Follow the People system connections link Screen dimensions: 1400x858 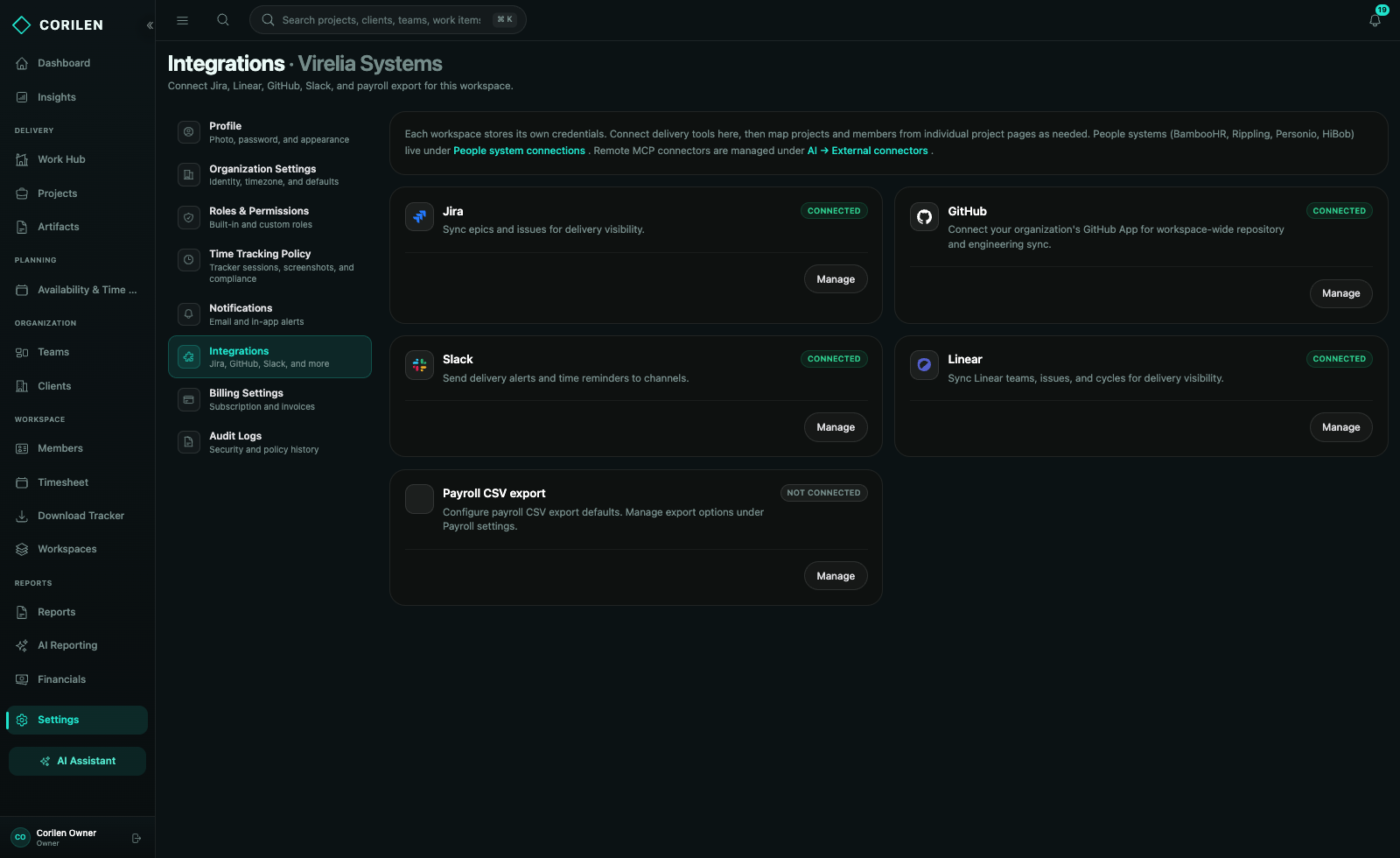coord(519,151)
